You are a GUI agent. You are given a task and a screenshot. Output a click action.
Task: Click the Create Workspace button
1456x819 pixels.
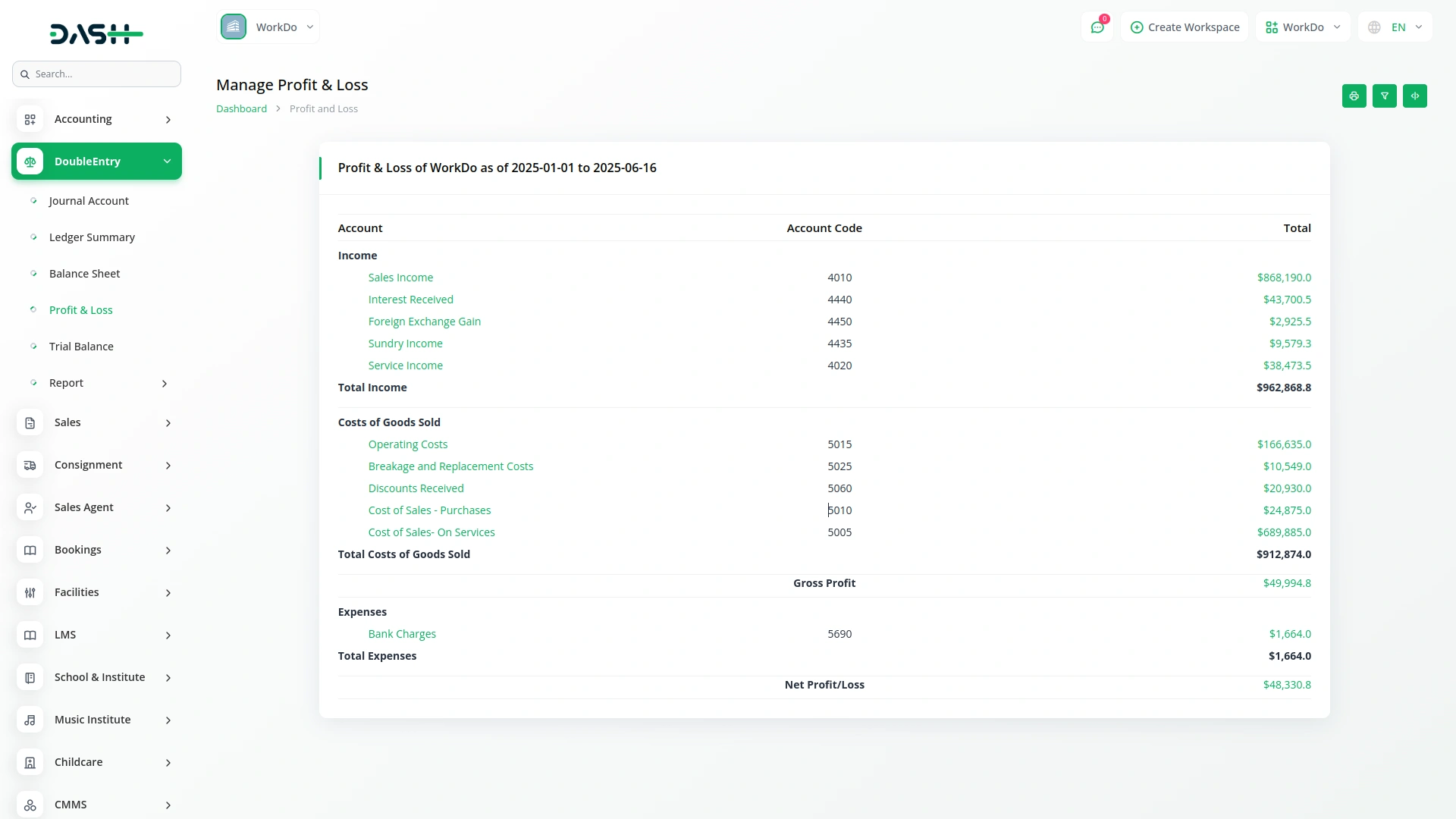[1185, 27]
